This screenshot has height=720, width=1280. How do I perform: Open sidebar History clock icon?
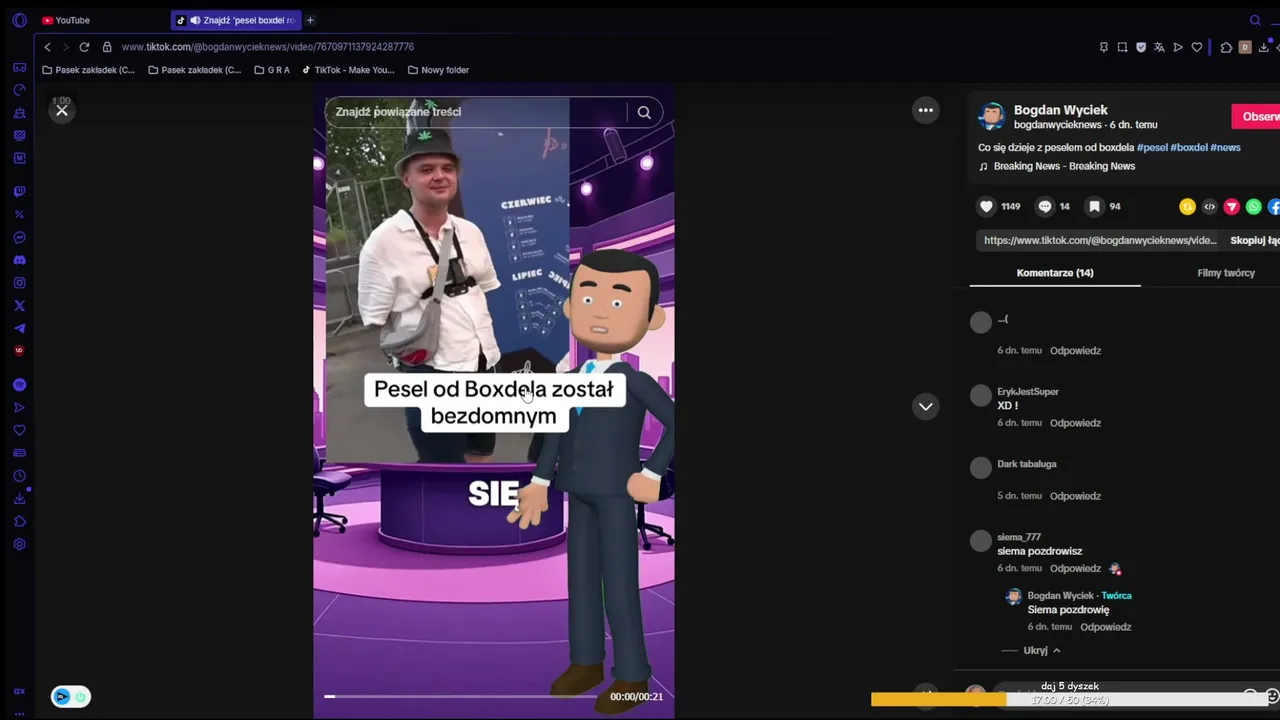19,476
